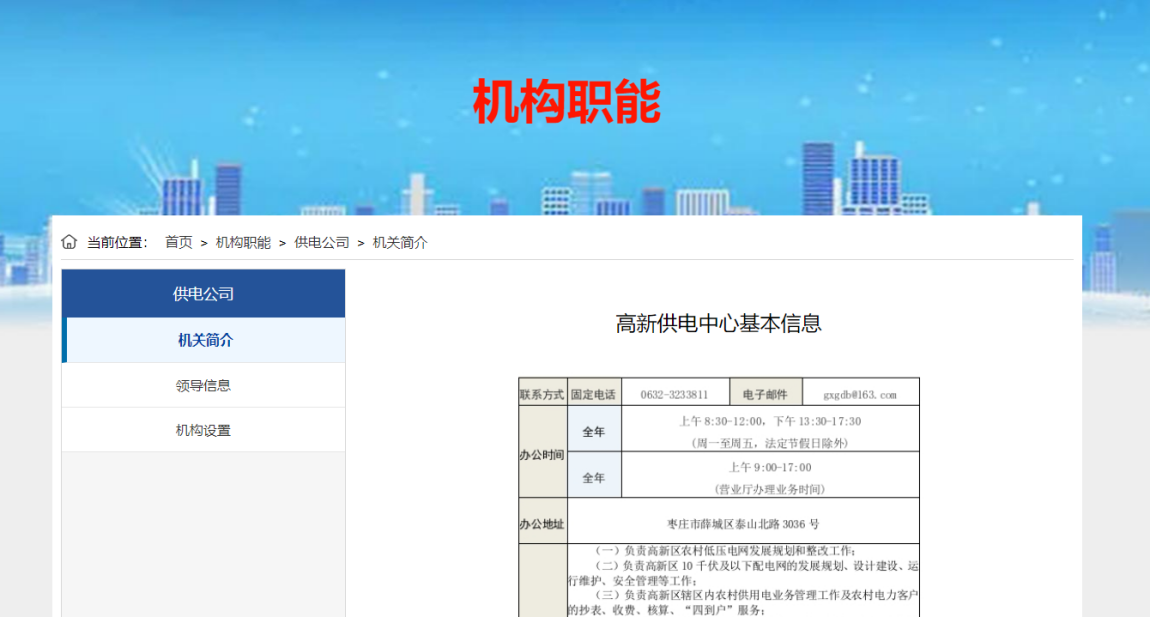Screen dimensions: 1150x617
Task: Open the 领导信息 sidebar item
Action: [203, 385]
